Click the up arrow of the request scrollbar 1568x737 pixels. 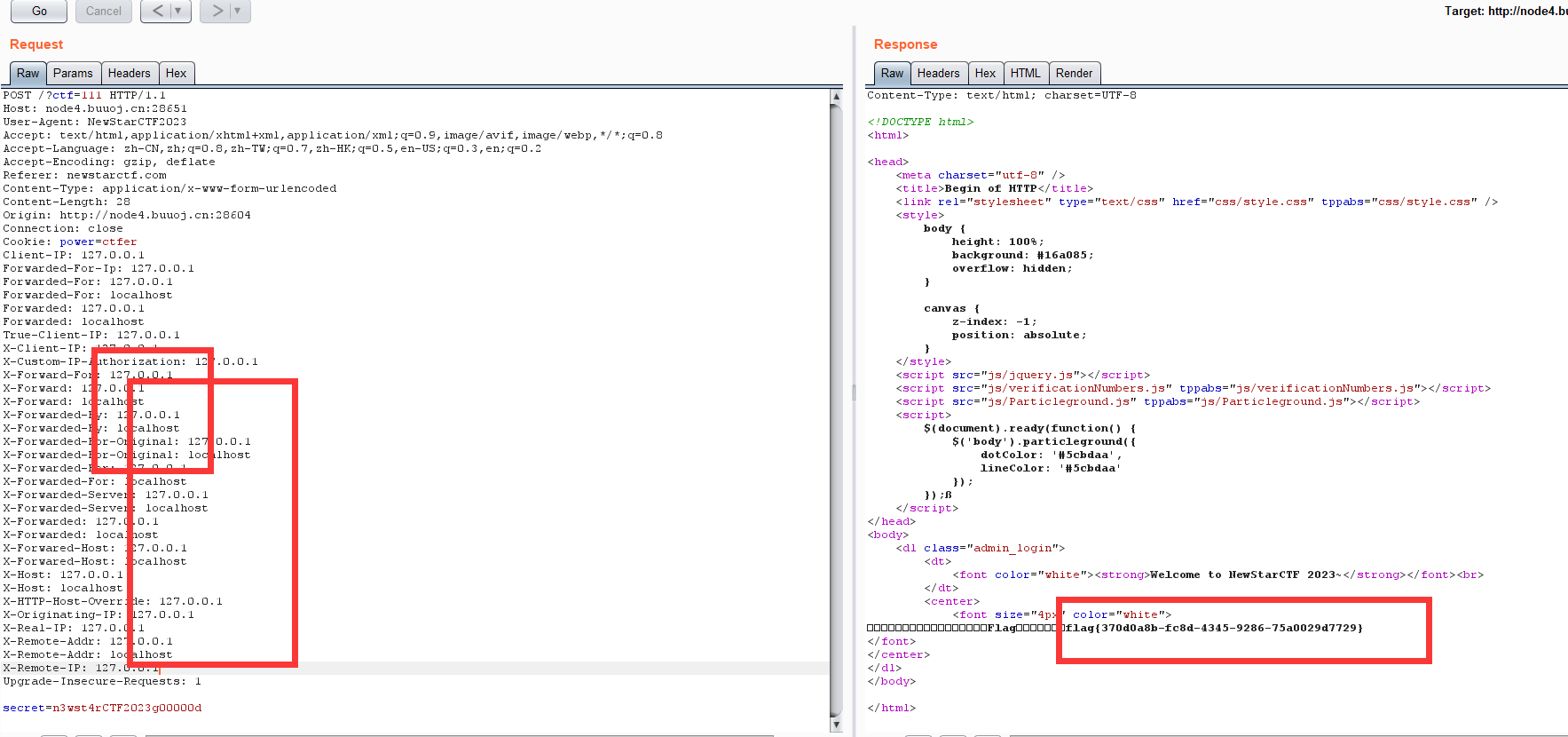tap(836, 96)
